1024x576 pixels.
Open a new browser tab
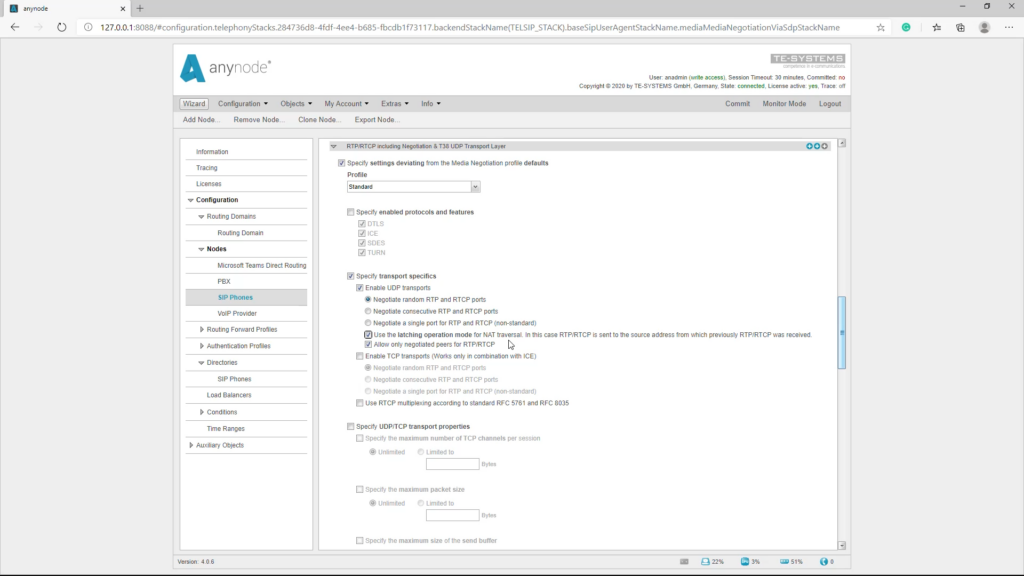pyautogui.click(x=140, y=8)
